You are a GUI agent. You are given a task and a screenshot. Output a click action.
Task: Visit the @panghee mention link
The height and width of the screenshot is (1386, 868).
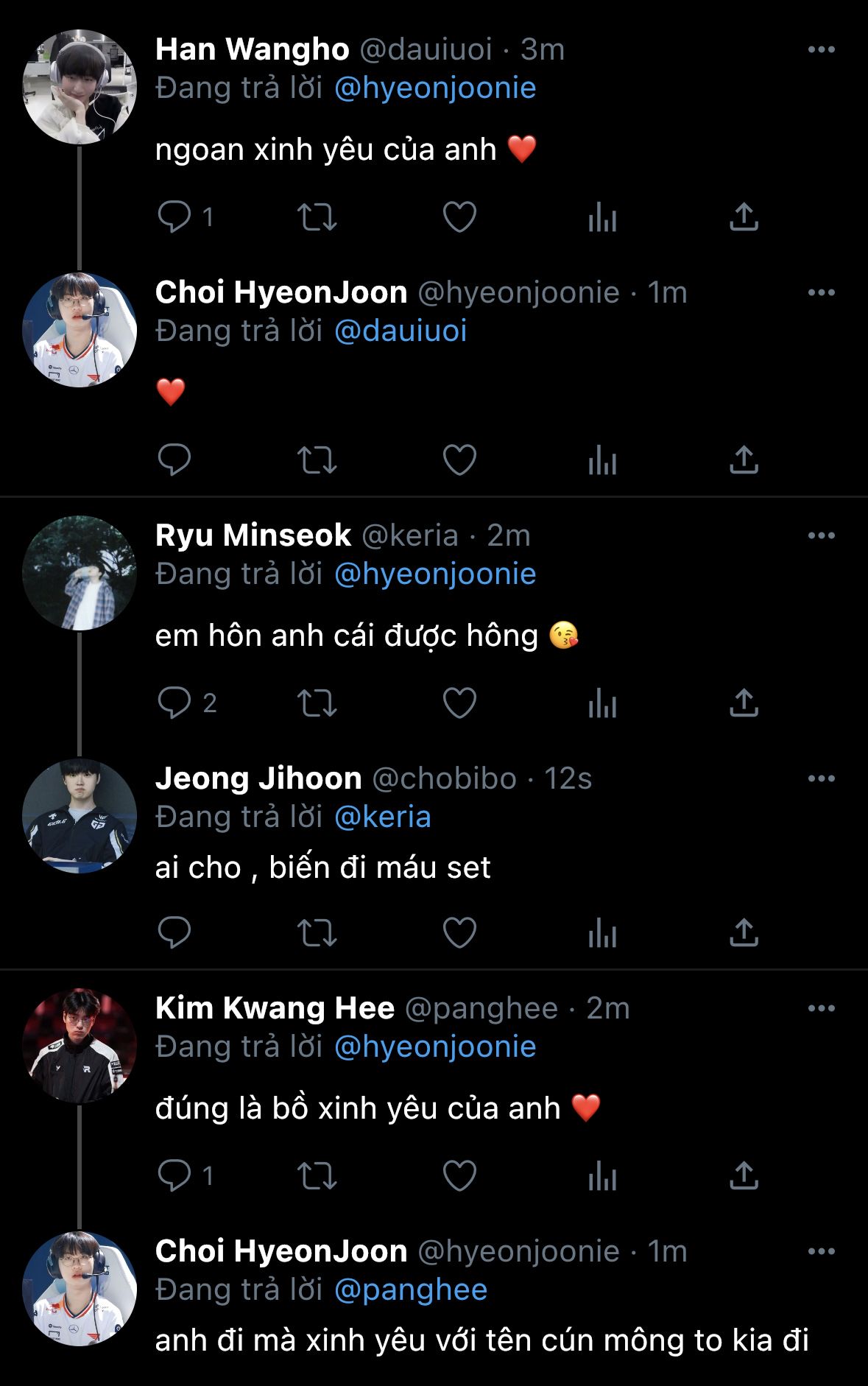[x=410, y=1290]
